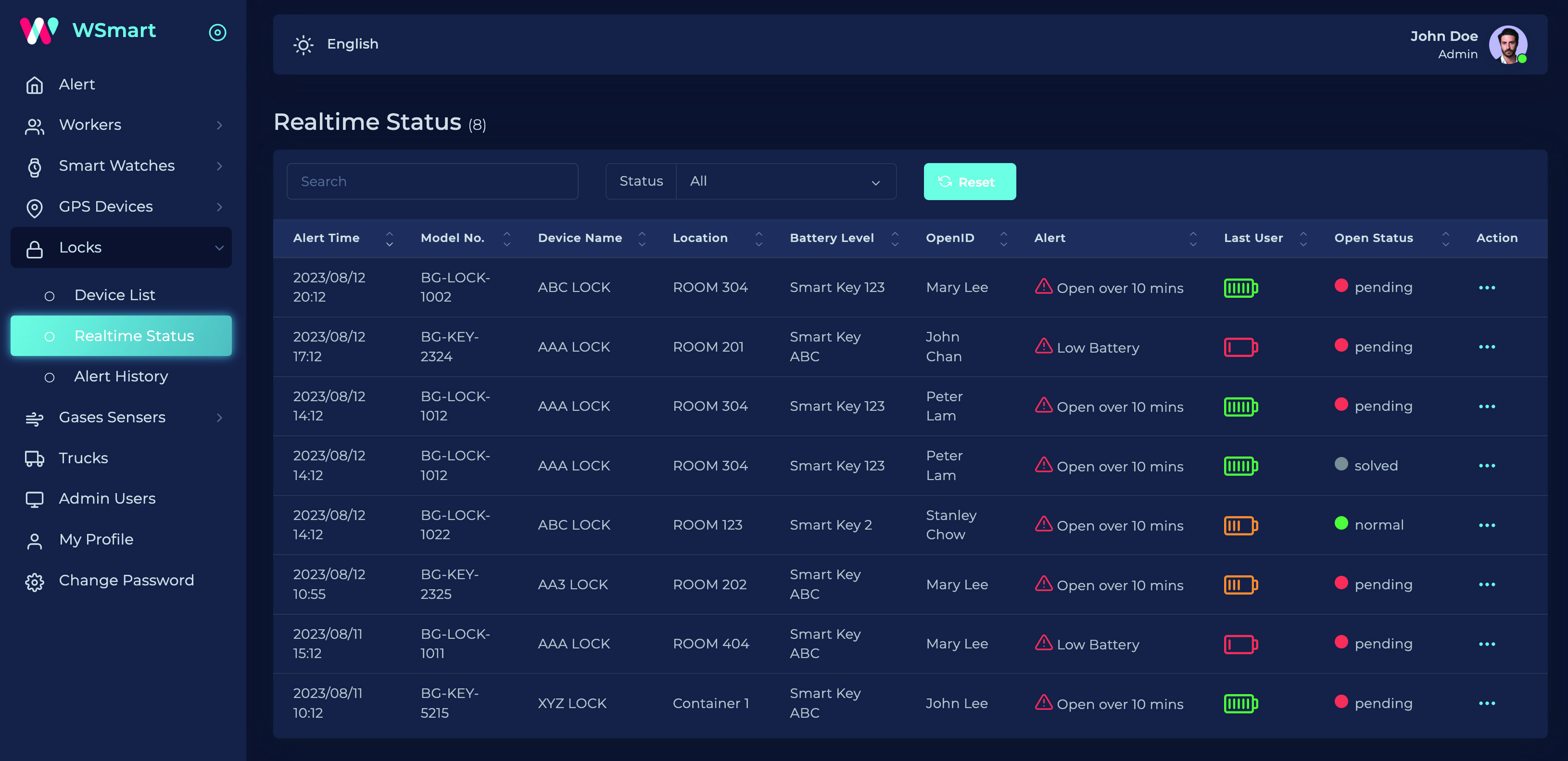Expand the GPS Devices menu chevron
The height and width of the screenshot is (761, 1568).
(x=219, y=207)
